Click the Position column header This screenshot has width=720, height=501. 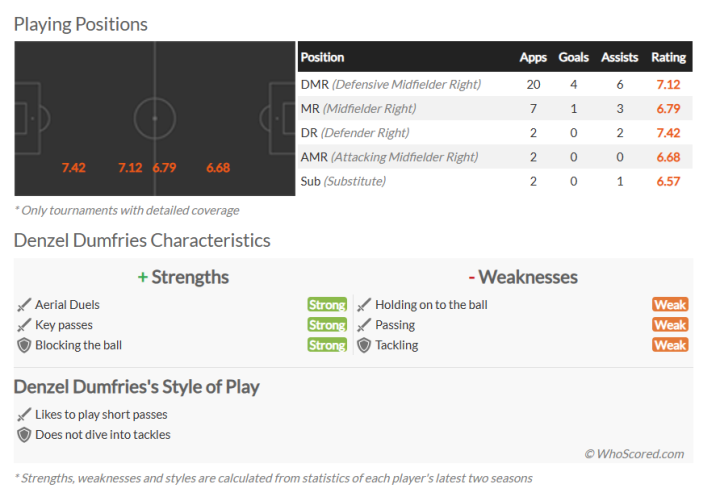click(x=322, y=57)
